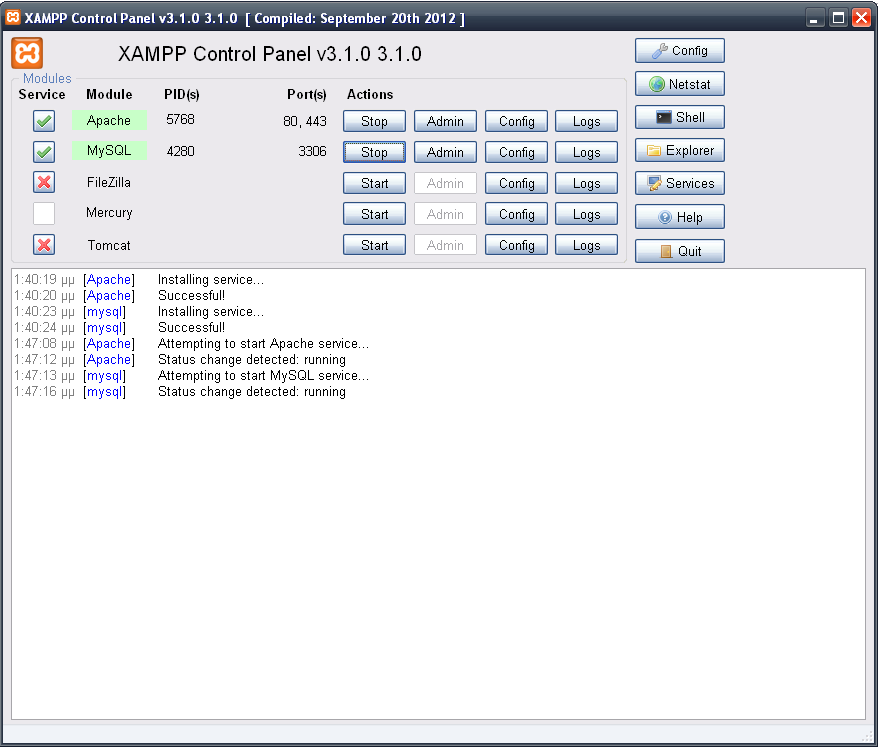
Task: Stop the MySQL module
Action: point(374,152)
